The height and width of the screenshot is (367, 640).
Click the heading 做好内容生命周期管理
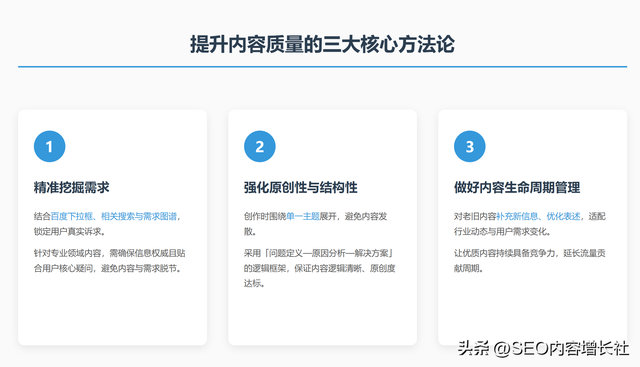coord(517,188)
